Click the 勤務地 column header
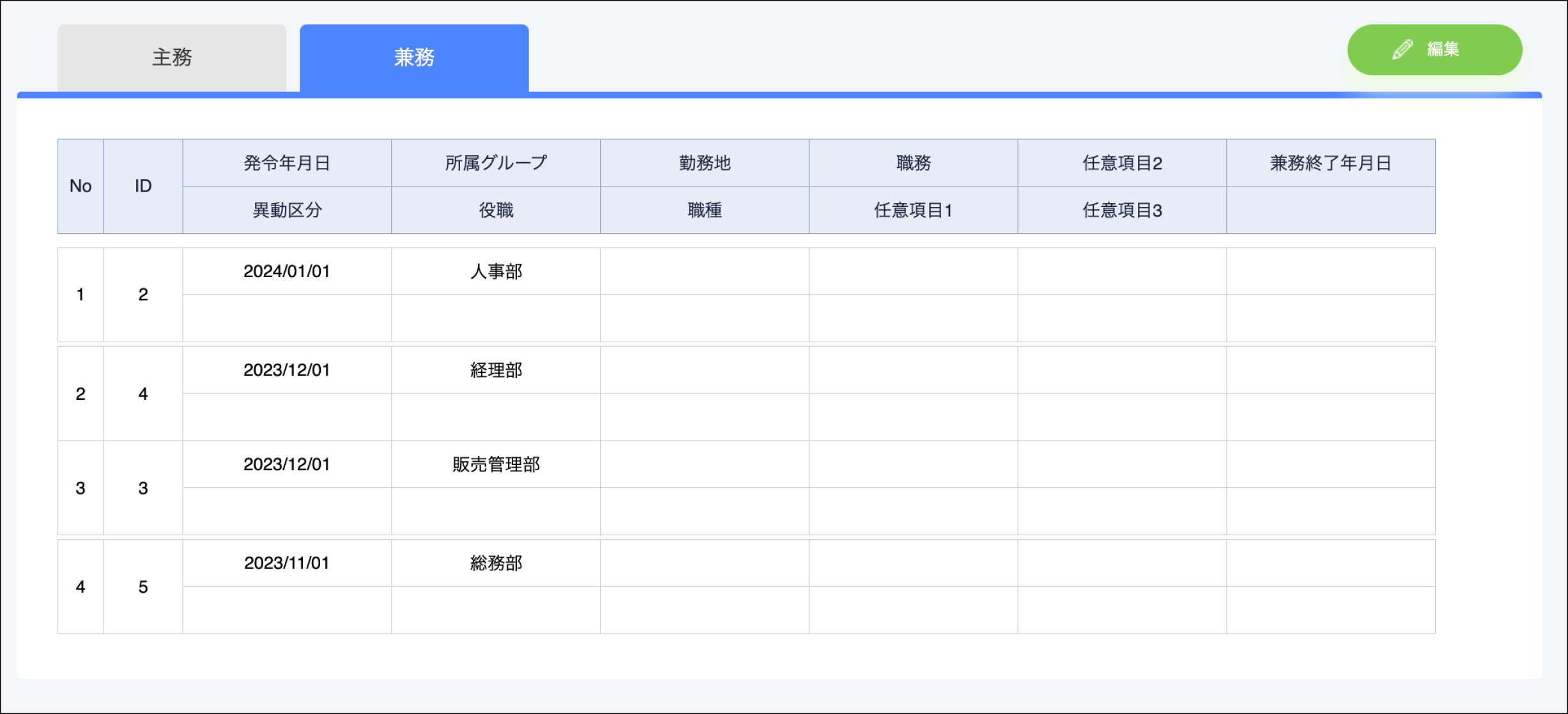The height and width of the screenshot is (714, 1568). 704,163
